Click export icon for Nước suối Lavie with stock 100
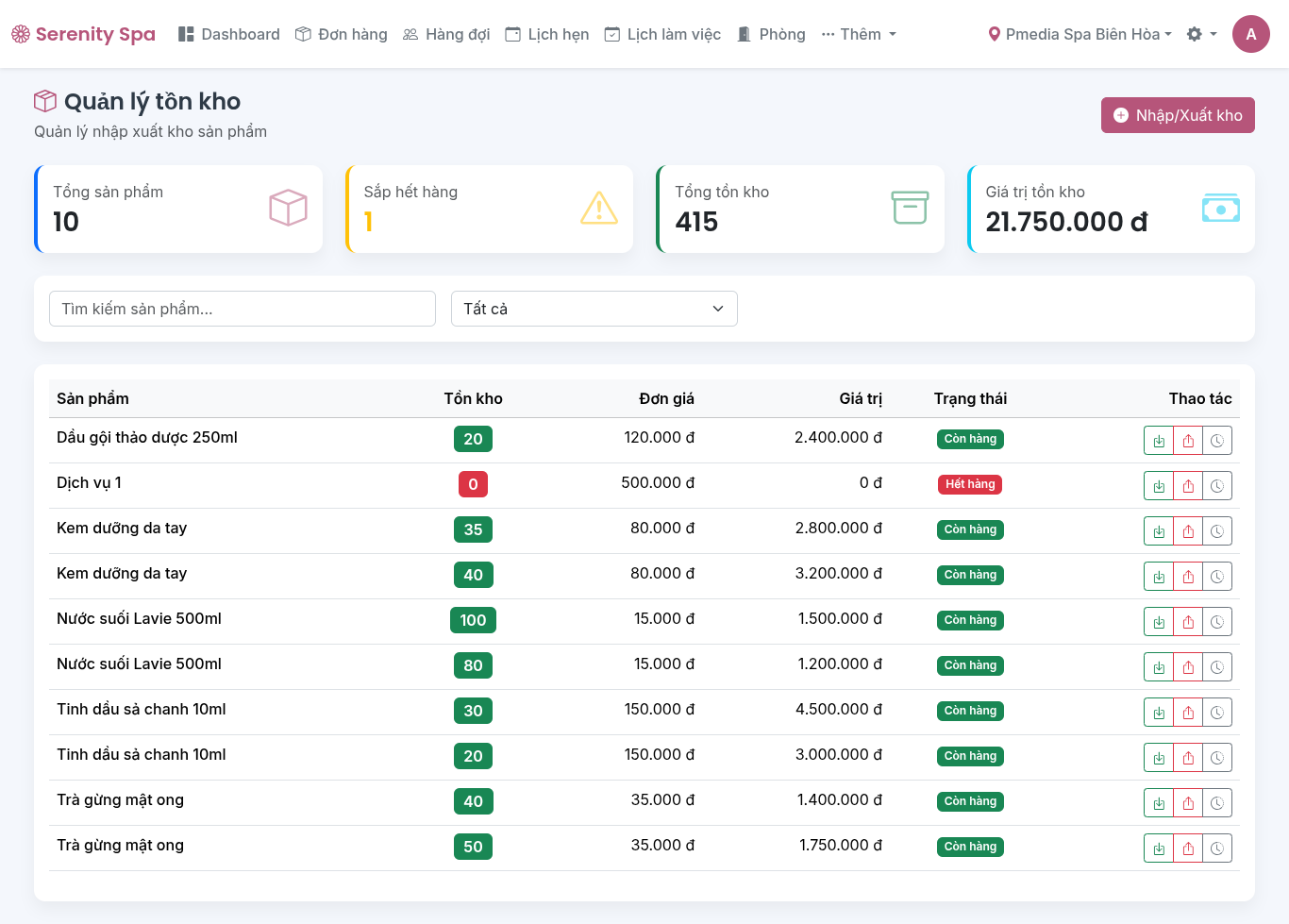 click(1188, 622)
